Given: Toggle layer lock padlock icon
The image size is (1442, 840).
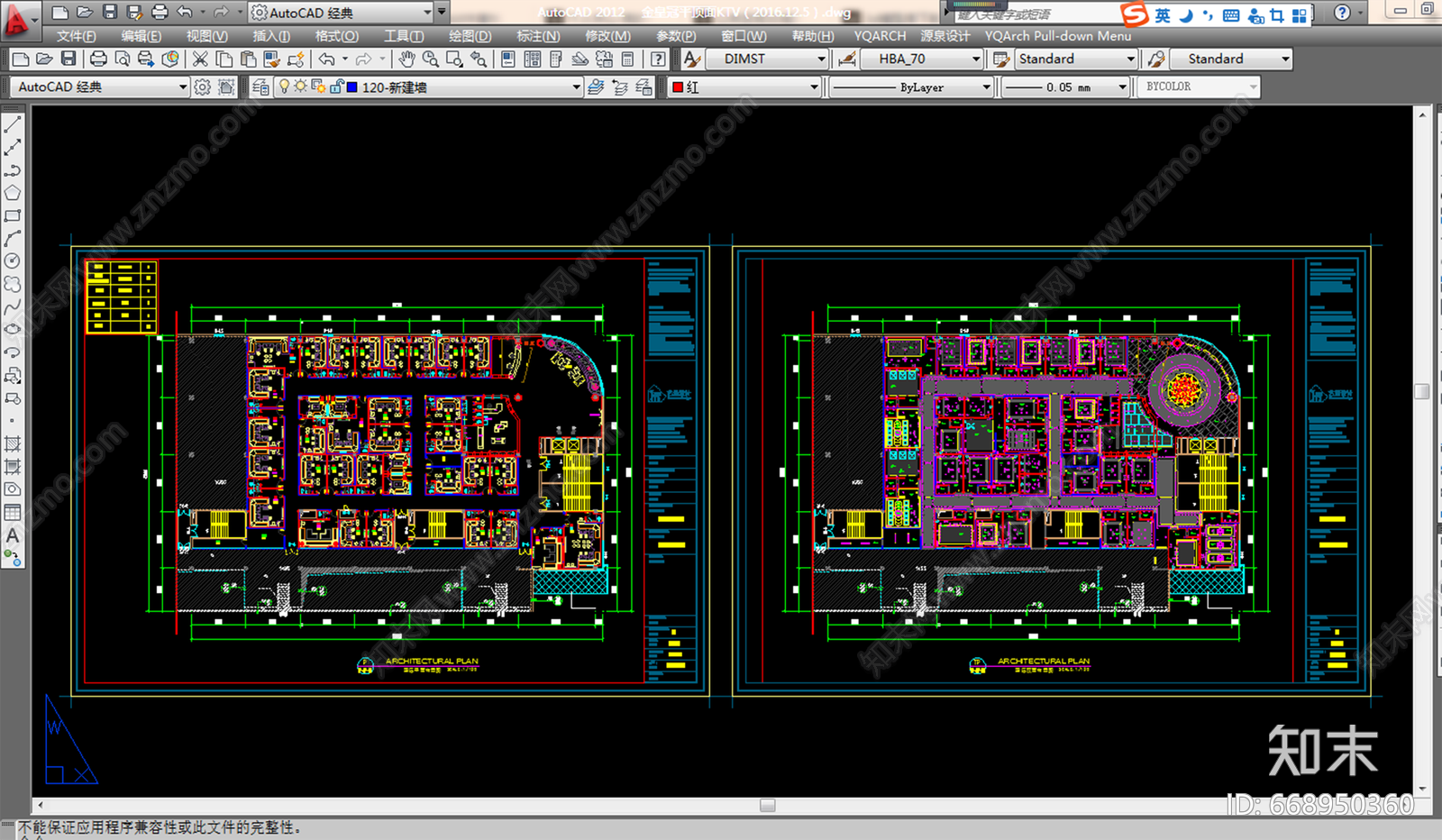Looking at the screenshot, I should point(336,87).
